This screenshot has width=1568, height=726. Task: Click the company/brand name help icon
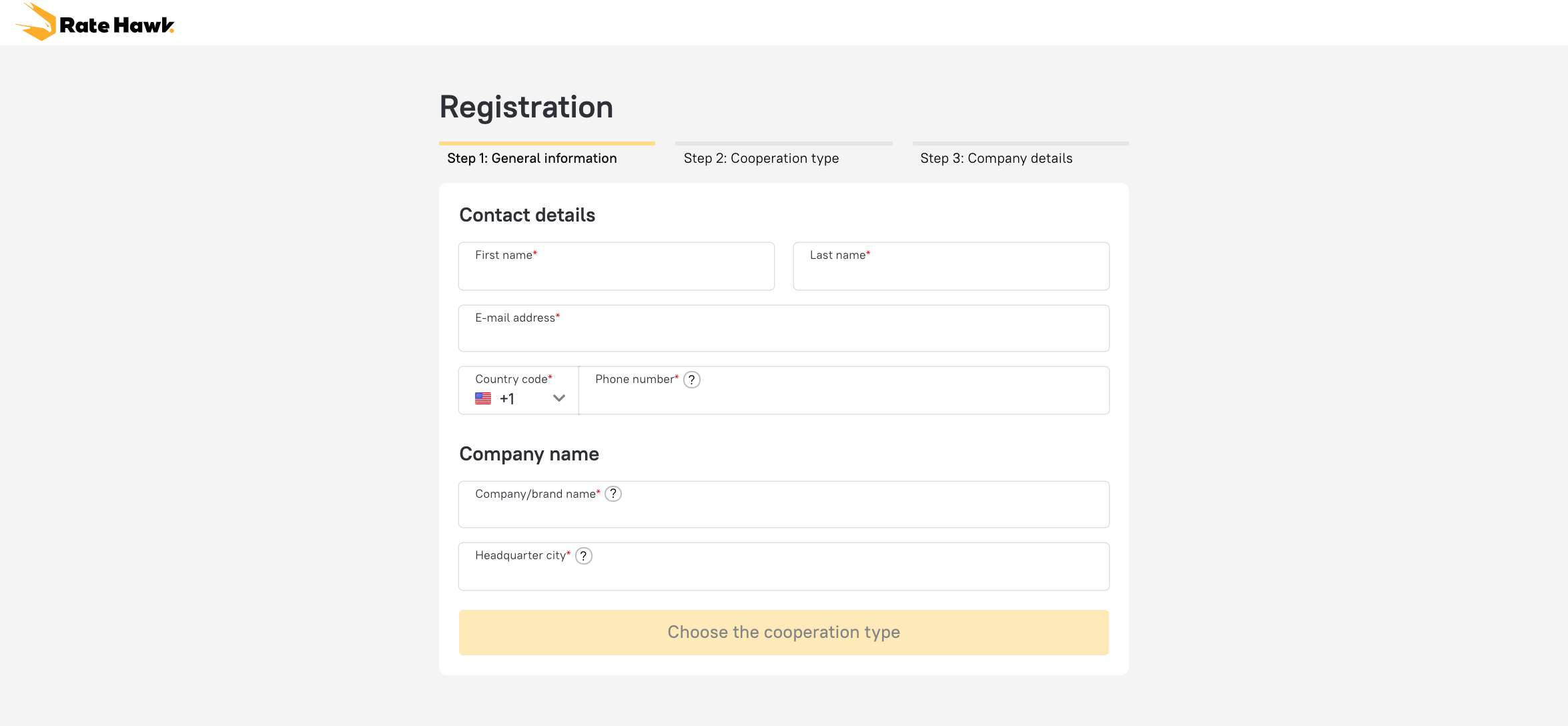coord(613,494)
